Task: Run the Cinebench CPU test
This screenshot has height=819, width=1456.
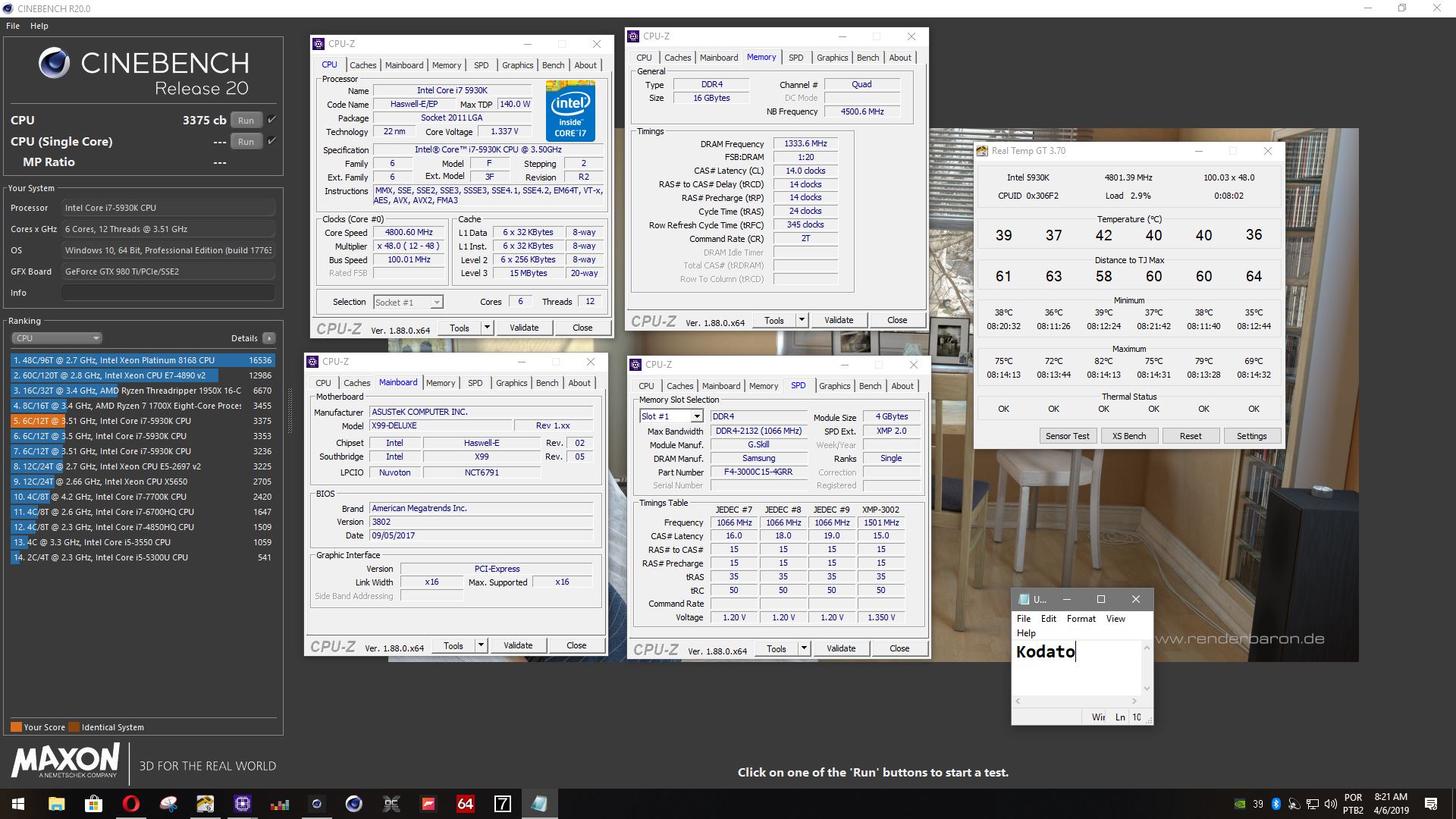Action: pyautogui.click(x=246, y=121)
